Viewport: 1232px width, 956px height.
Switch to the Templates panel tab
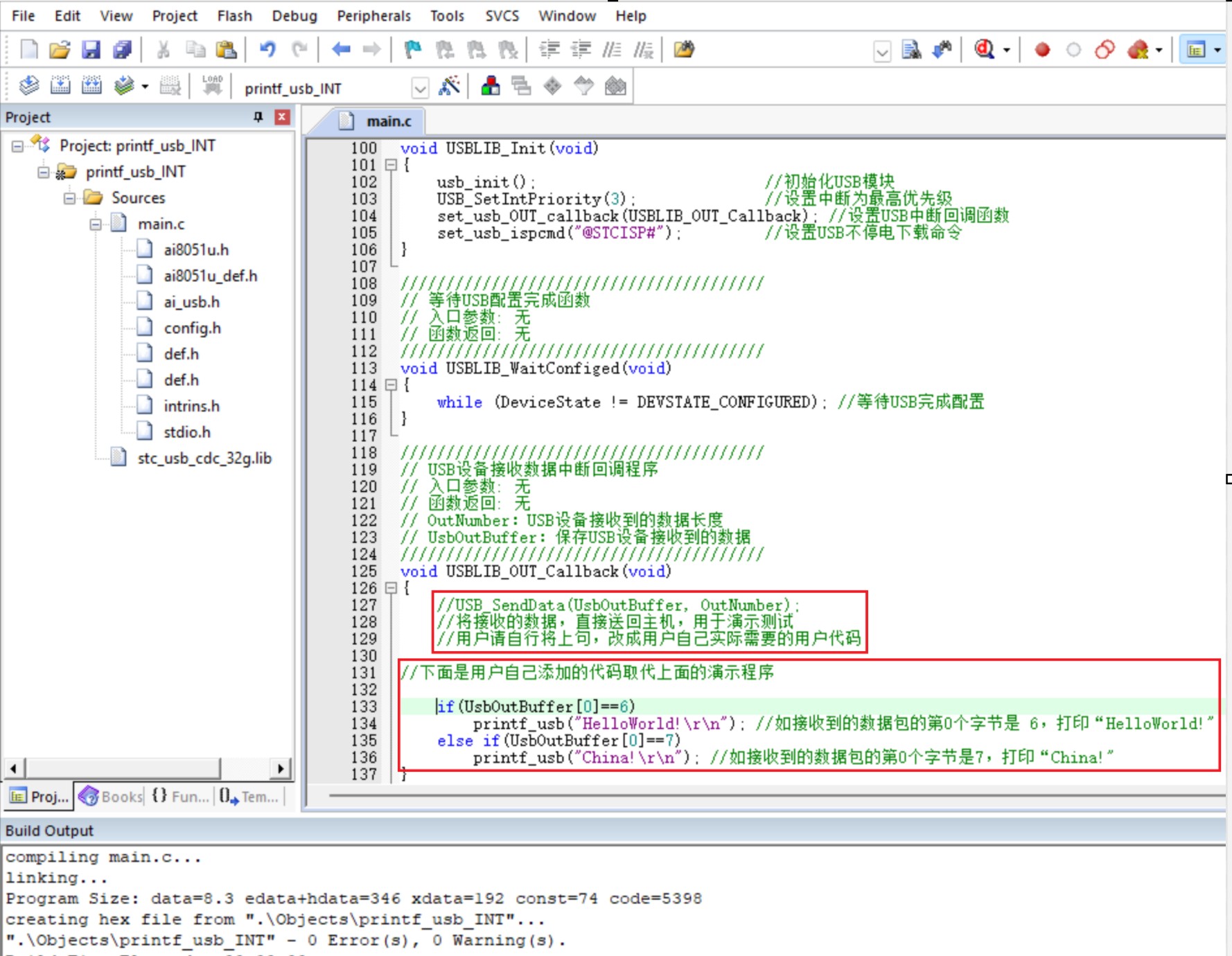click(249, 797)
